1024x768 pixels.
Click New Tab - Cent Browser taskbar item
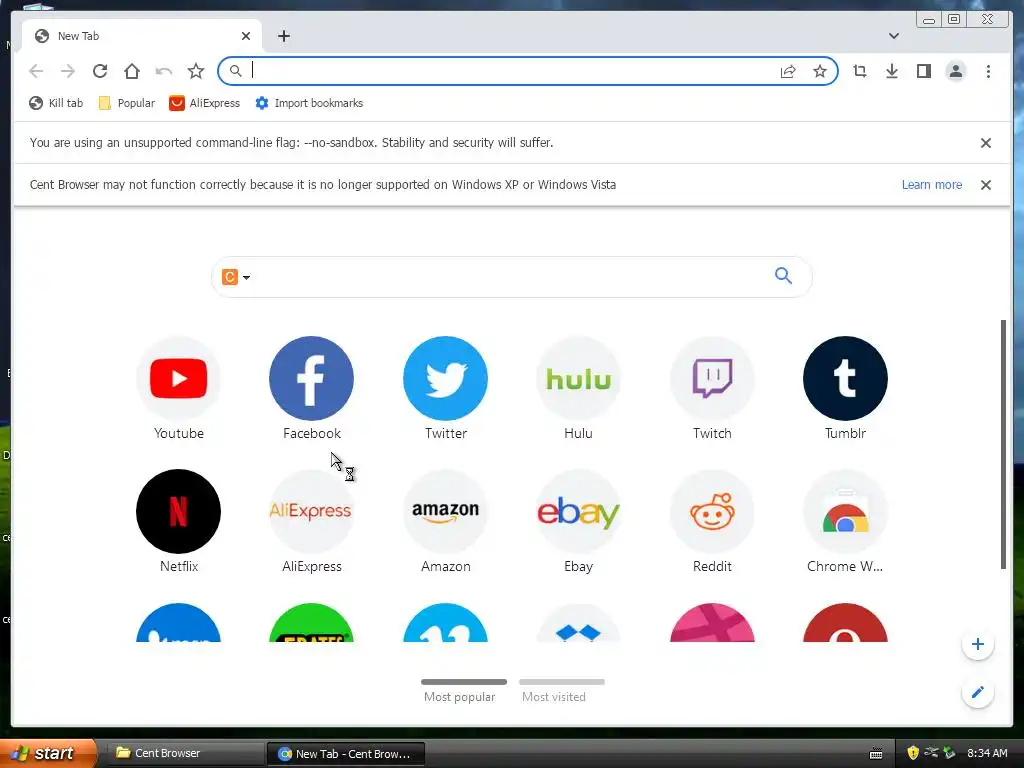tap(346, 754)
